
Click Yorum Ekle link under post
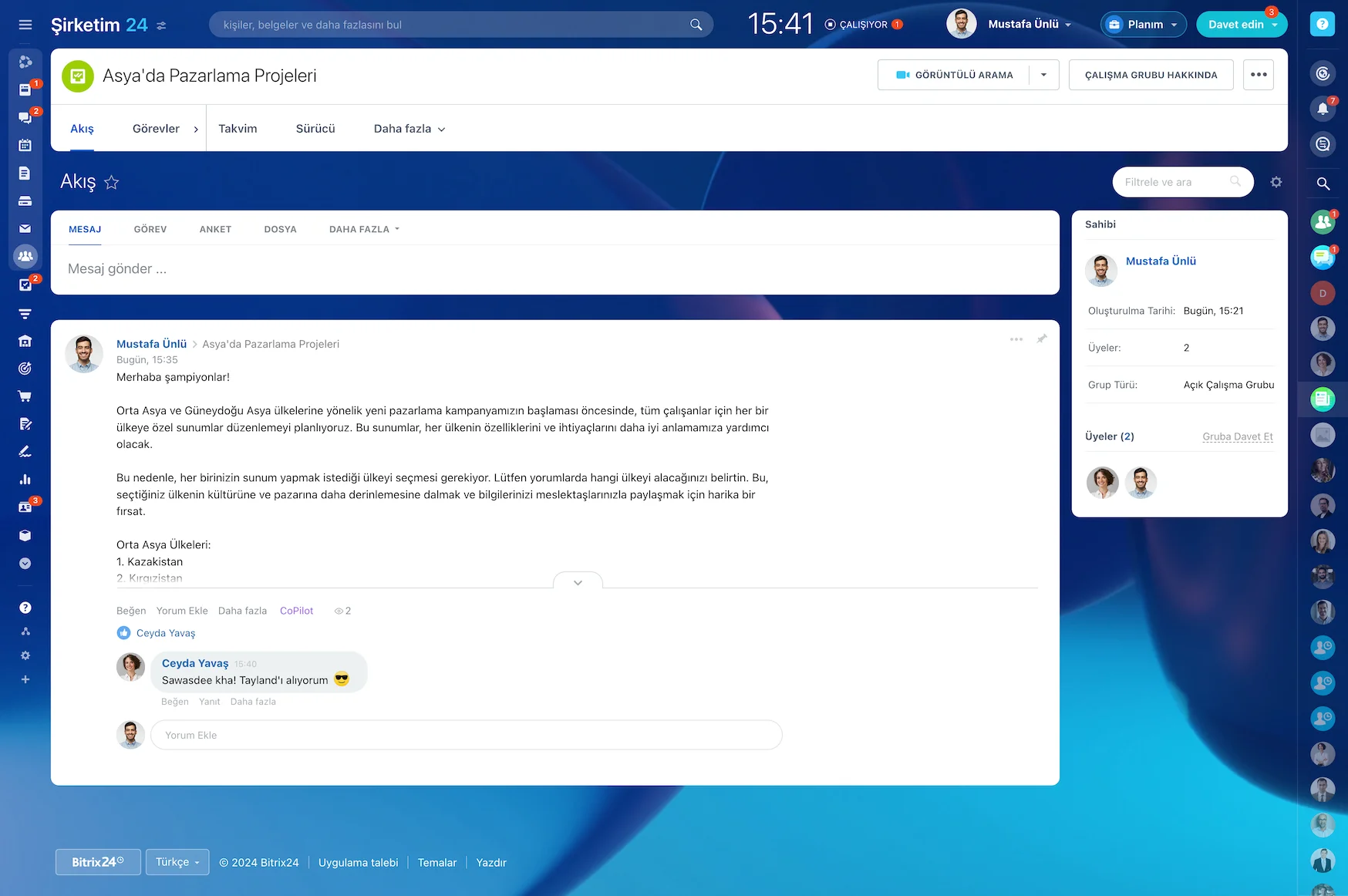click(x=182, y=611)
